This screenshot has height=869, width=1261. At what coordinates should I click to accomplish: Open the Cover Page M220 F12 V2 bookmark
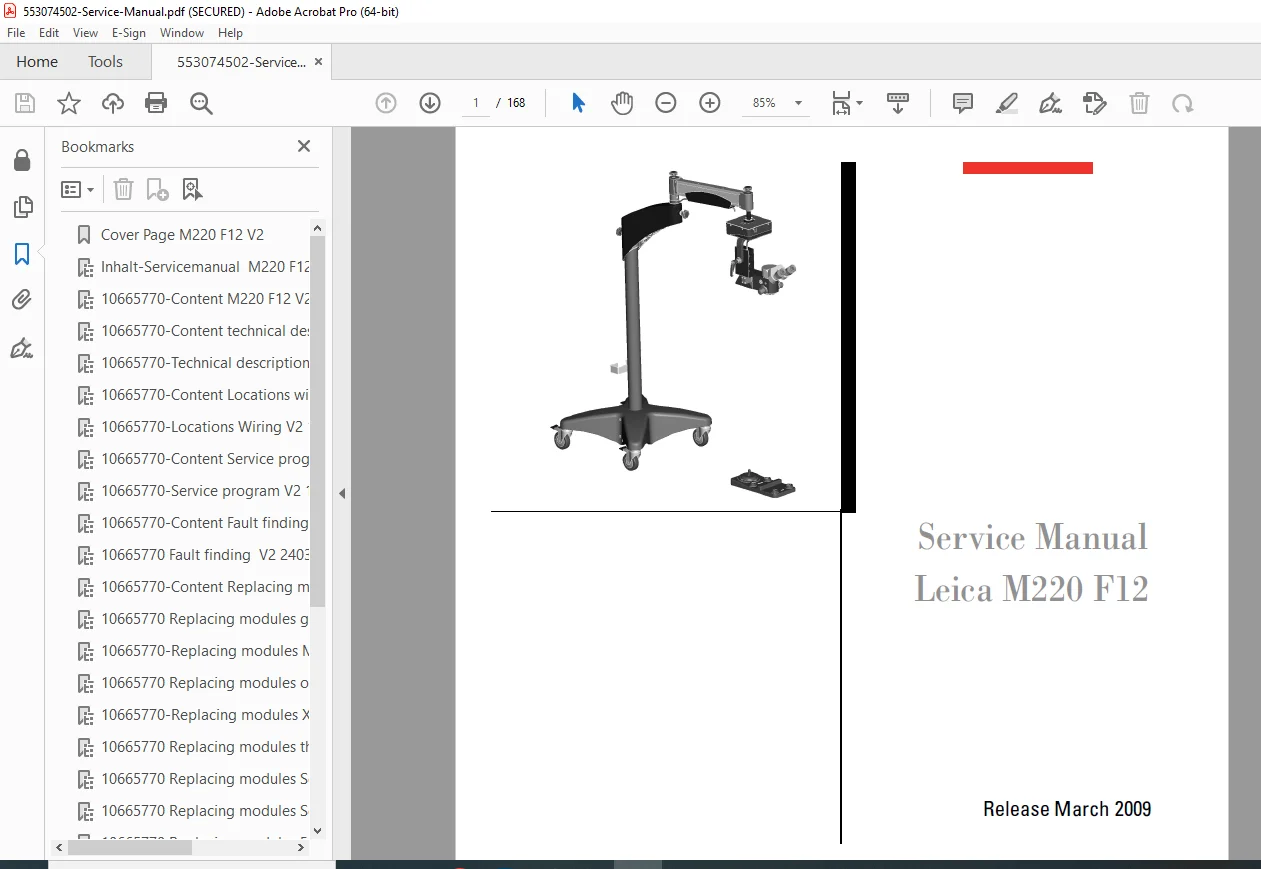182,235
